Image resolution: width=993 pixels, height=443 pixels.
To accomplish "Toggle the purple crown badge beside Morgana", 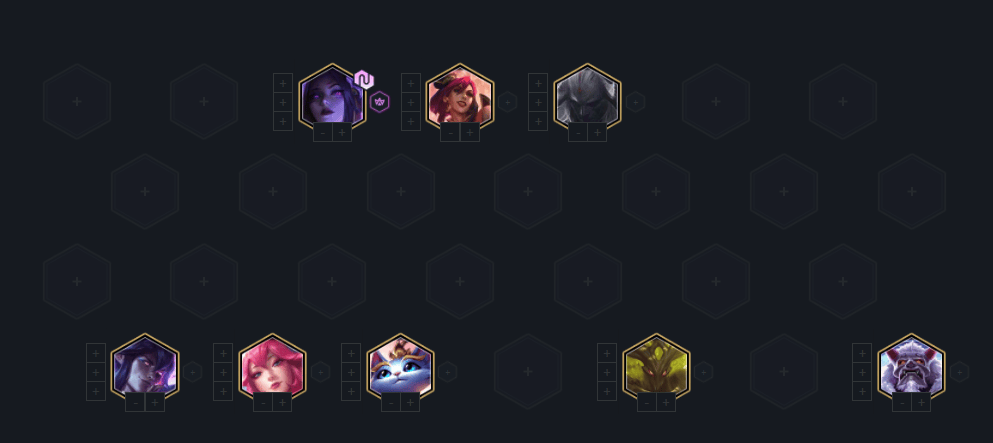I will point(379,102).
